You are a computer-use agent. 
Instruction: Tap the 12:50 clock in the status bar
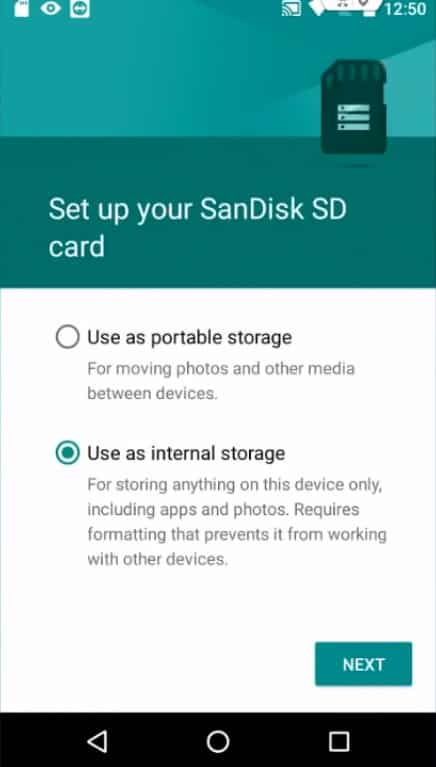405,9
